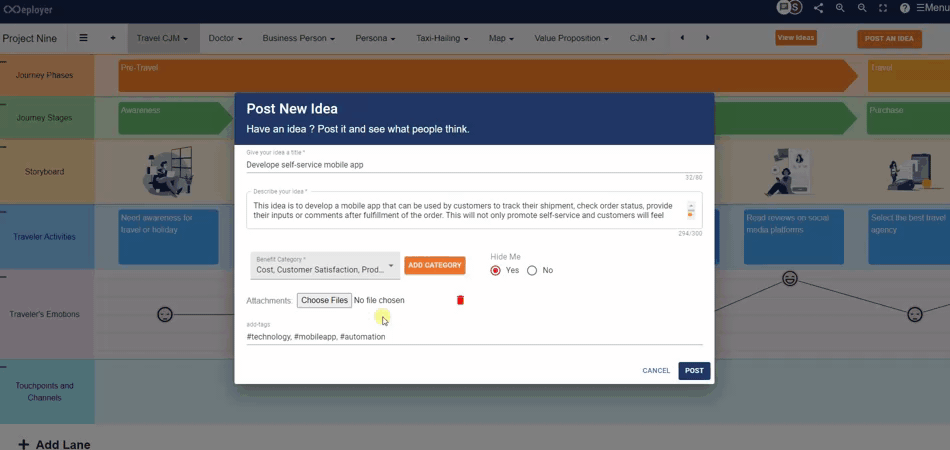Click the share icon in top bar

coord(819,8)
